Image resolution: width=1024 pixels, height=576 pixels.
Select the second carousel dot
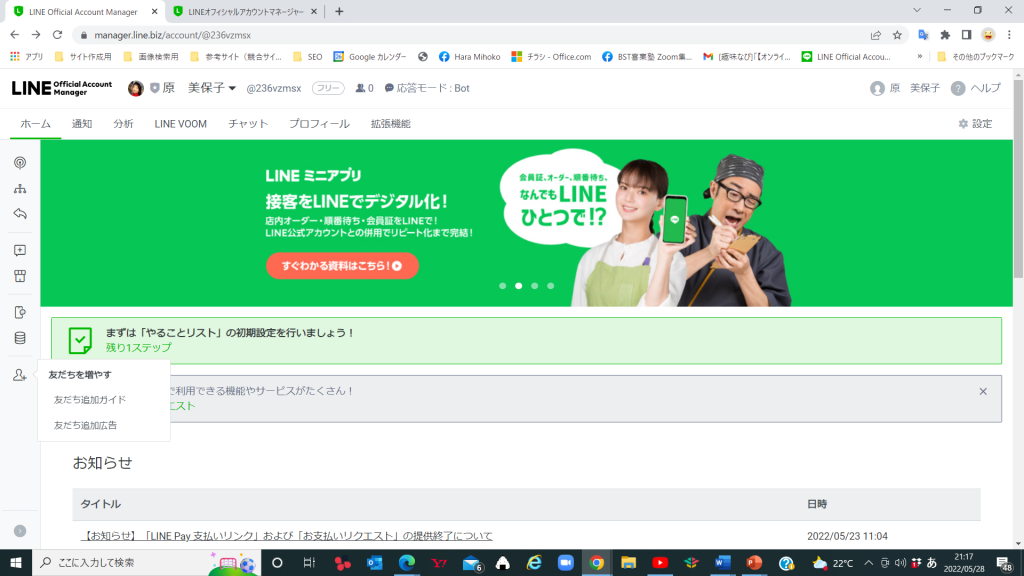pyautogui.click(x=519, y=286)
